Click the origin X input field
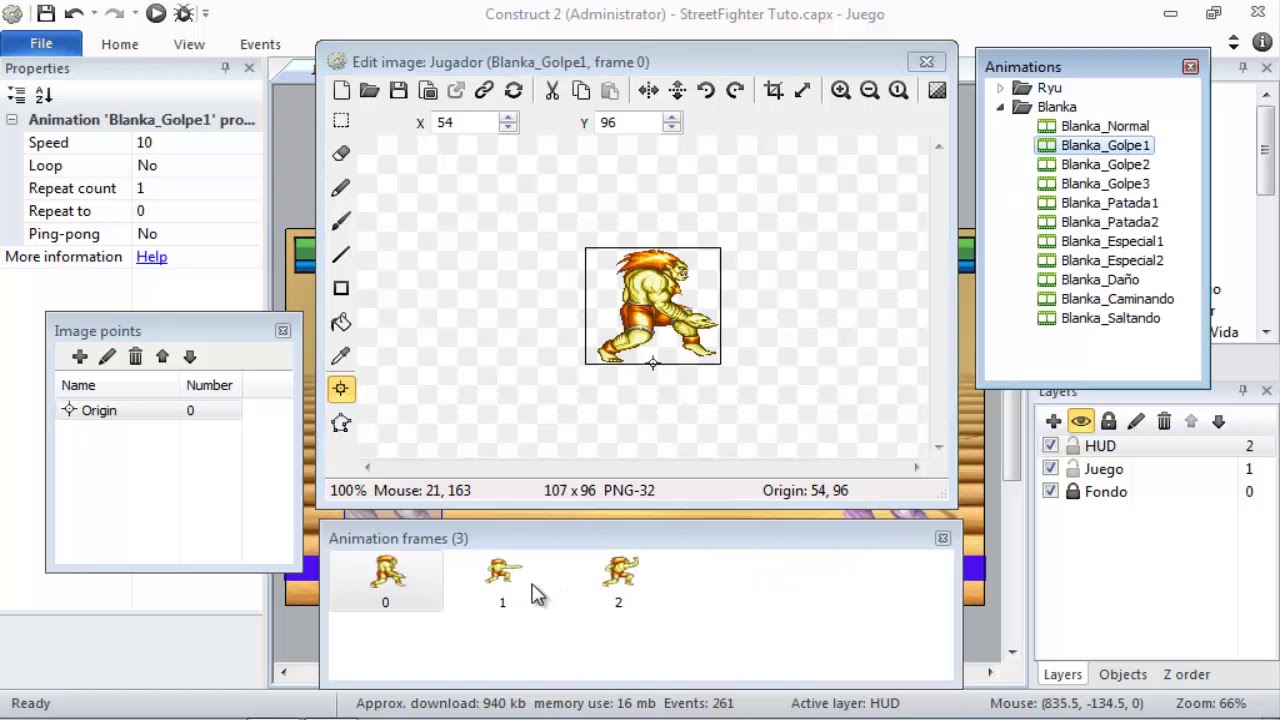This screenshot has height=720, width=1280. (467, 122)
